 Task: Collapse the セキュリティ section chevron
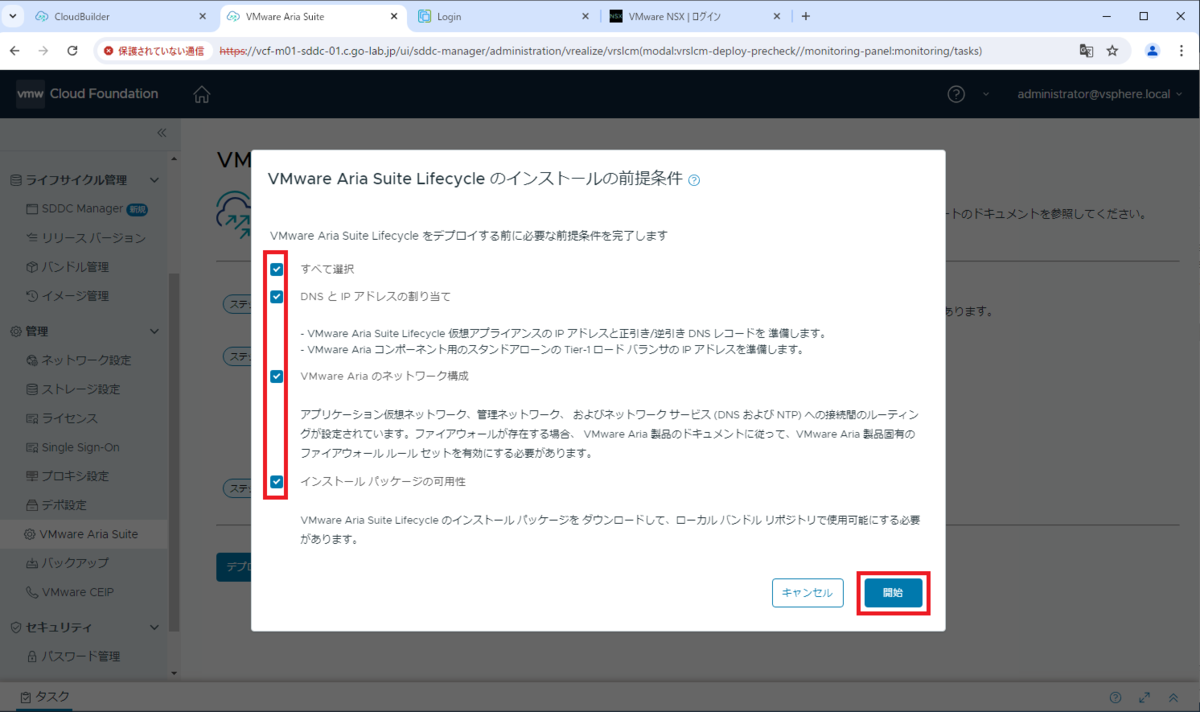coord(154,627)
